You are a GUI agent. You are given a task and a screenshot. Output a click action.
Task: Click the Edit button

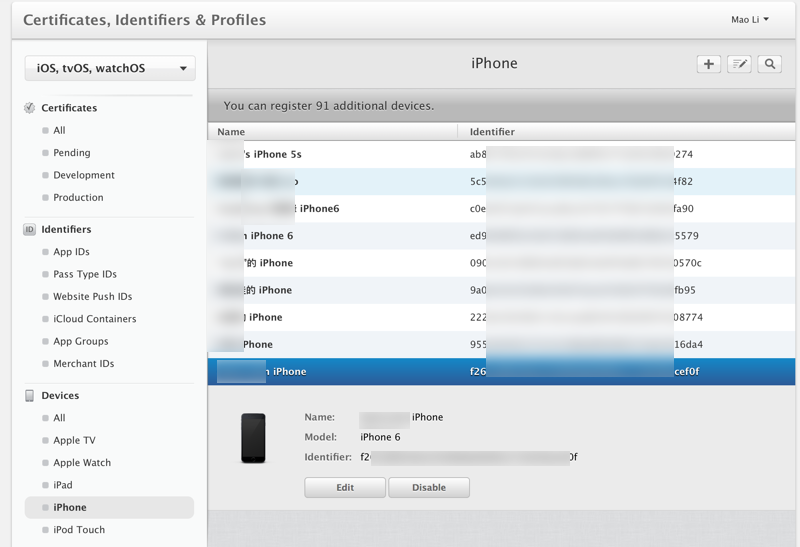coord(345,487)
